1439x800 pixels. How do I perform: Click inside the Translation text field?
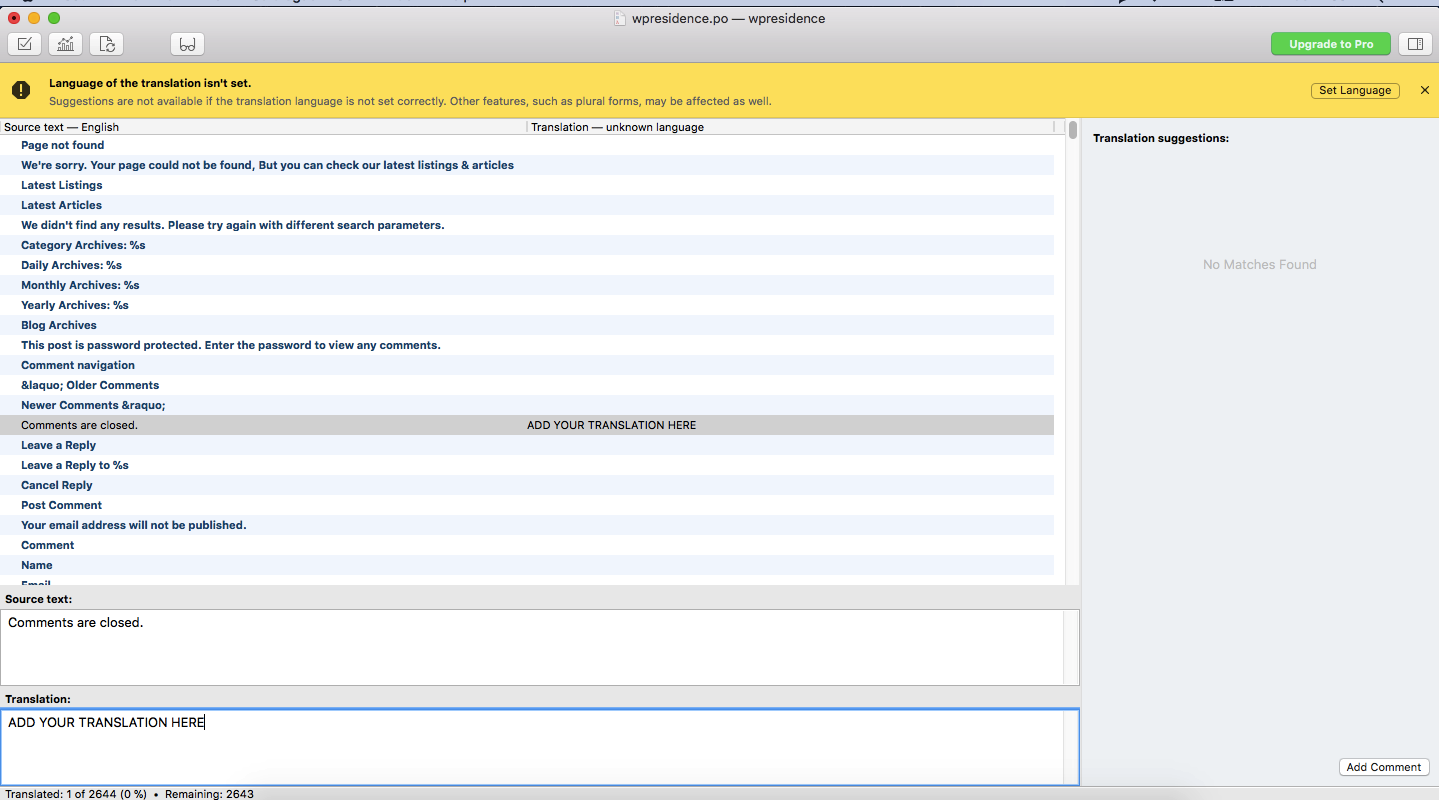pyautogui.click(x=539, y=747)
